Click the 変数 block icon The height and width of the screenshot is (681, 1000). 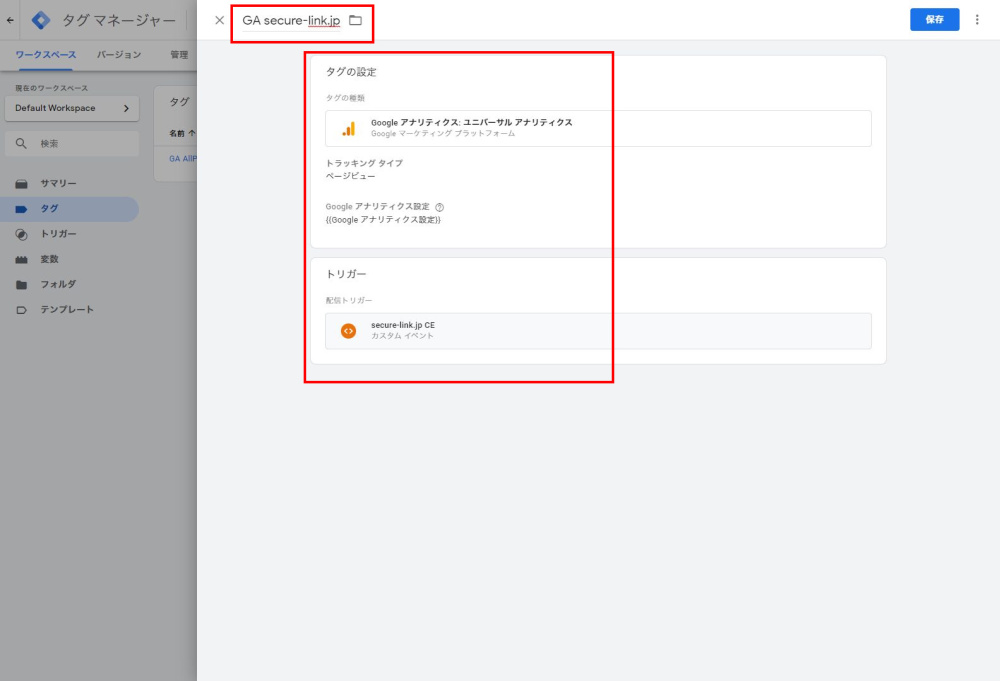pos(21,260)
